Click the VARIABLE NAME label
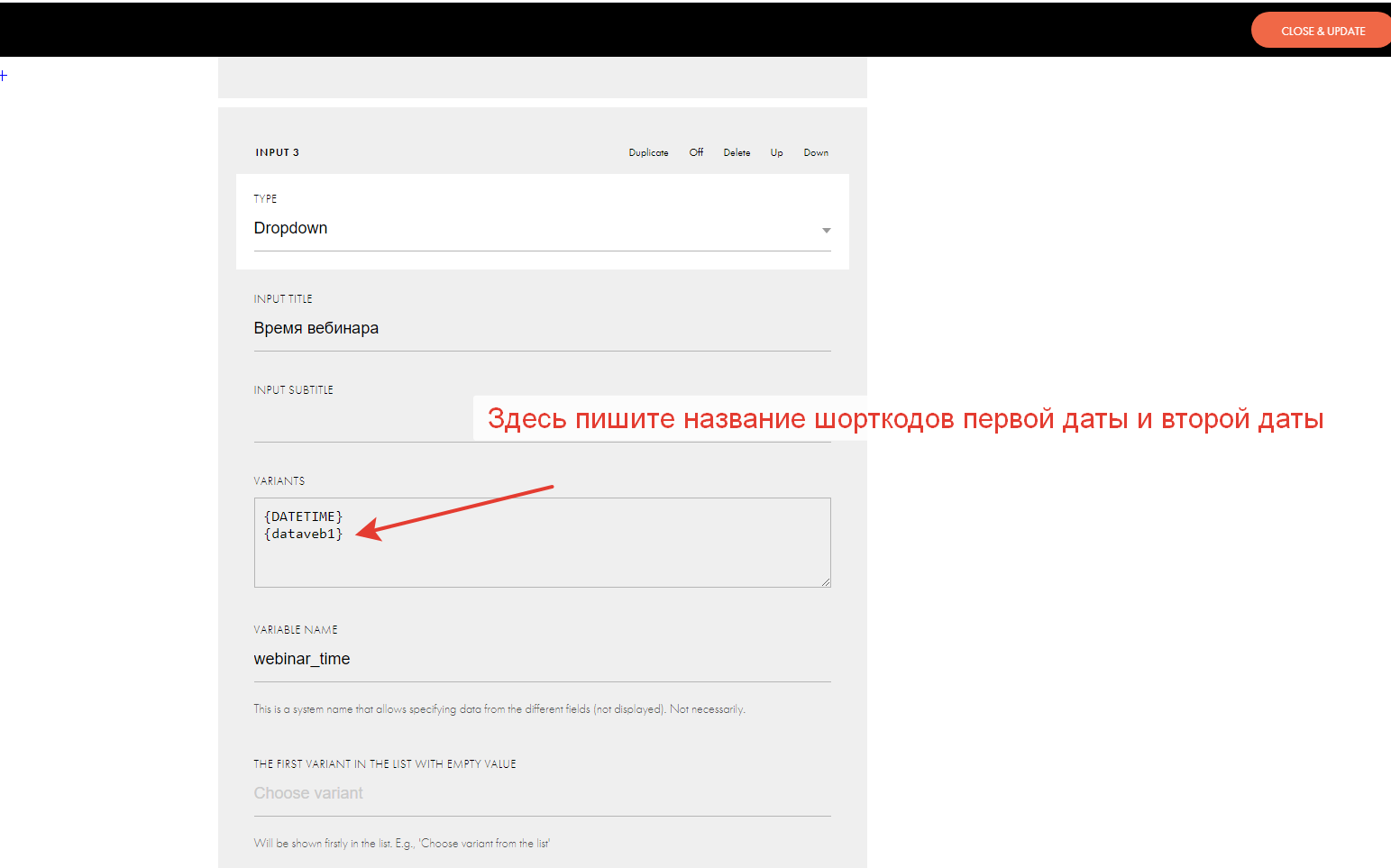This screenshot has height=868, width=1391. pos(296,630)
